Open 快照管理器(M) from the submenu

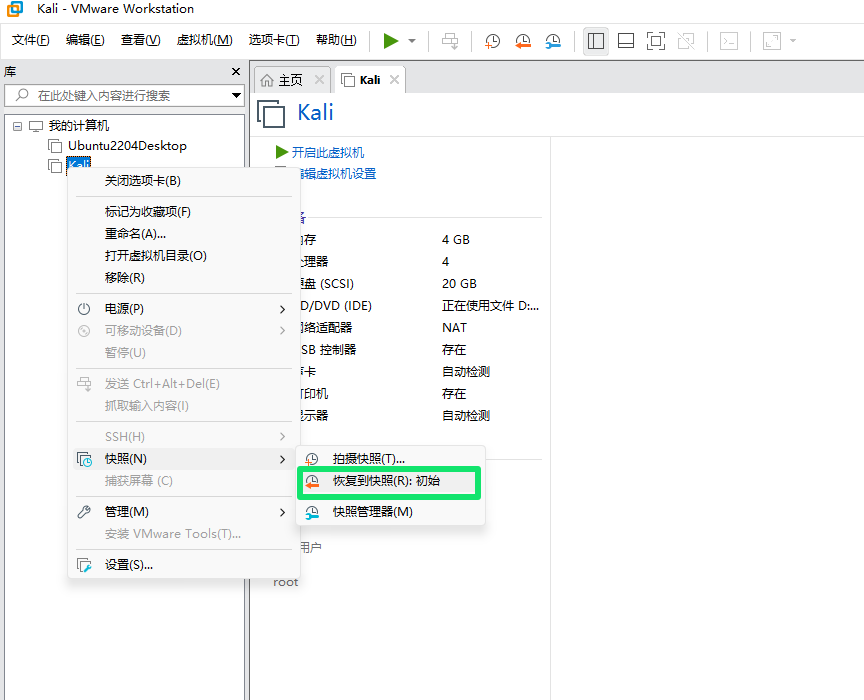[x=372, y=512]
